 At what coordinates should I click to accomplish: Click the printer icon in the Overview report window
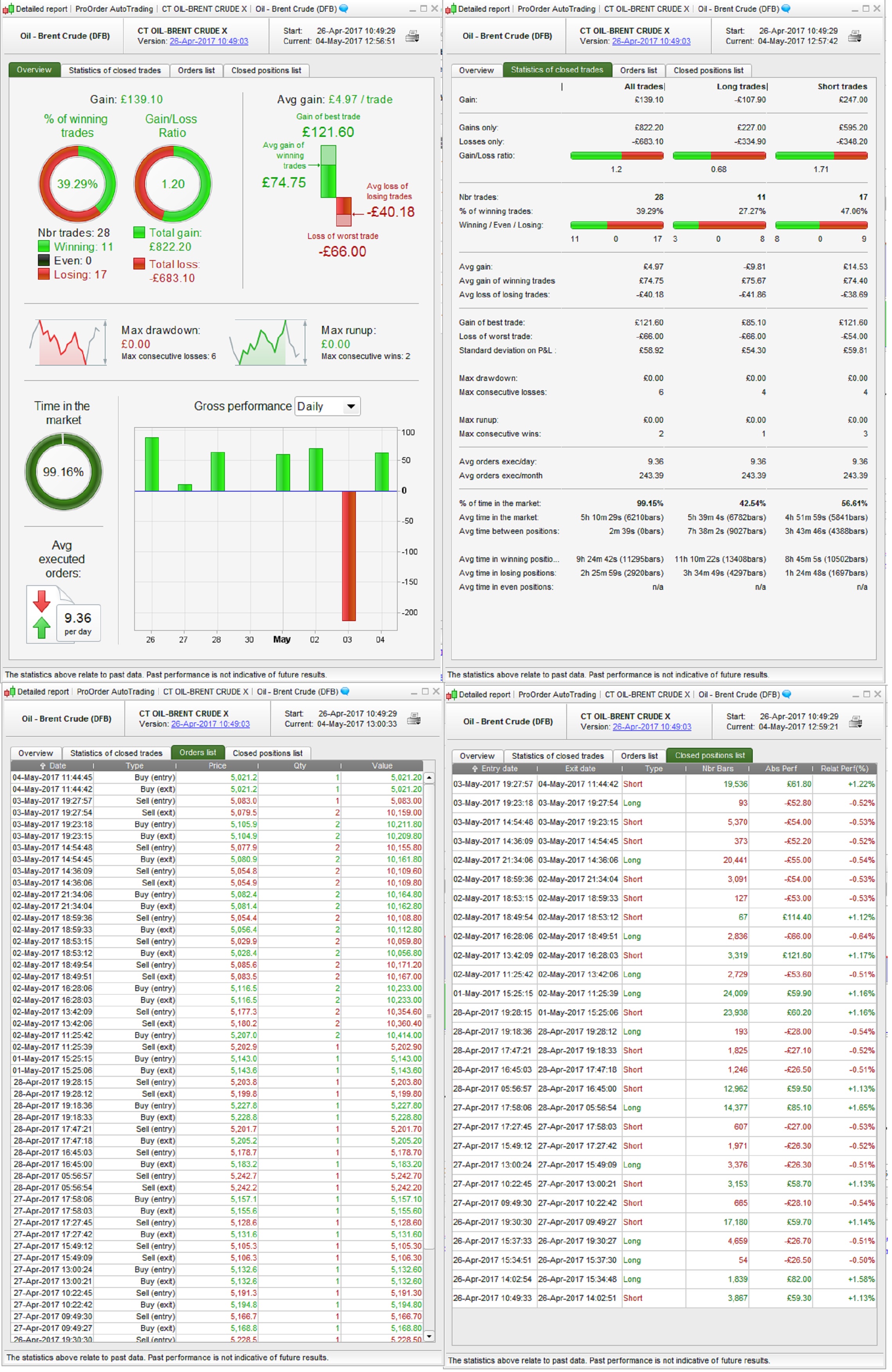click(412, 36)
